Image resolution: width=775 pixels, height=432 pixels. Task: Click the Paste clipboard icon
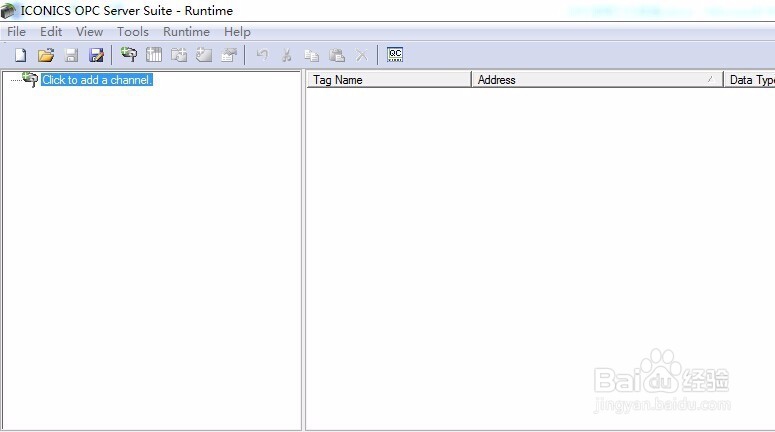point(337,55)
